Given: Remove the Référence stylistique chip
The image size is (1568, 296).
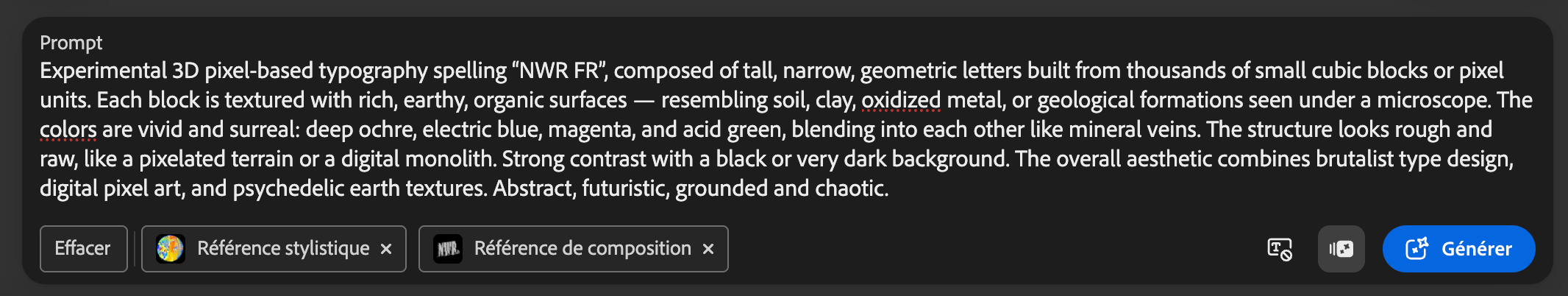Looking at the screenshot, I should [386, 250].
